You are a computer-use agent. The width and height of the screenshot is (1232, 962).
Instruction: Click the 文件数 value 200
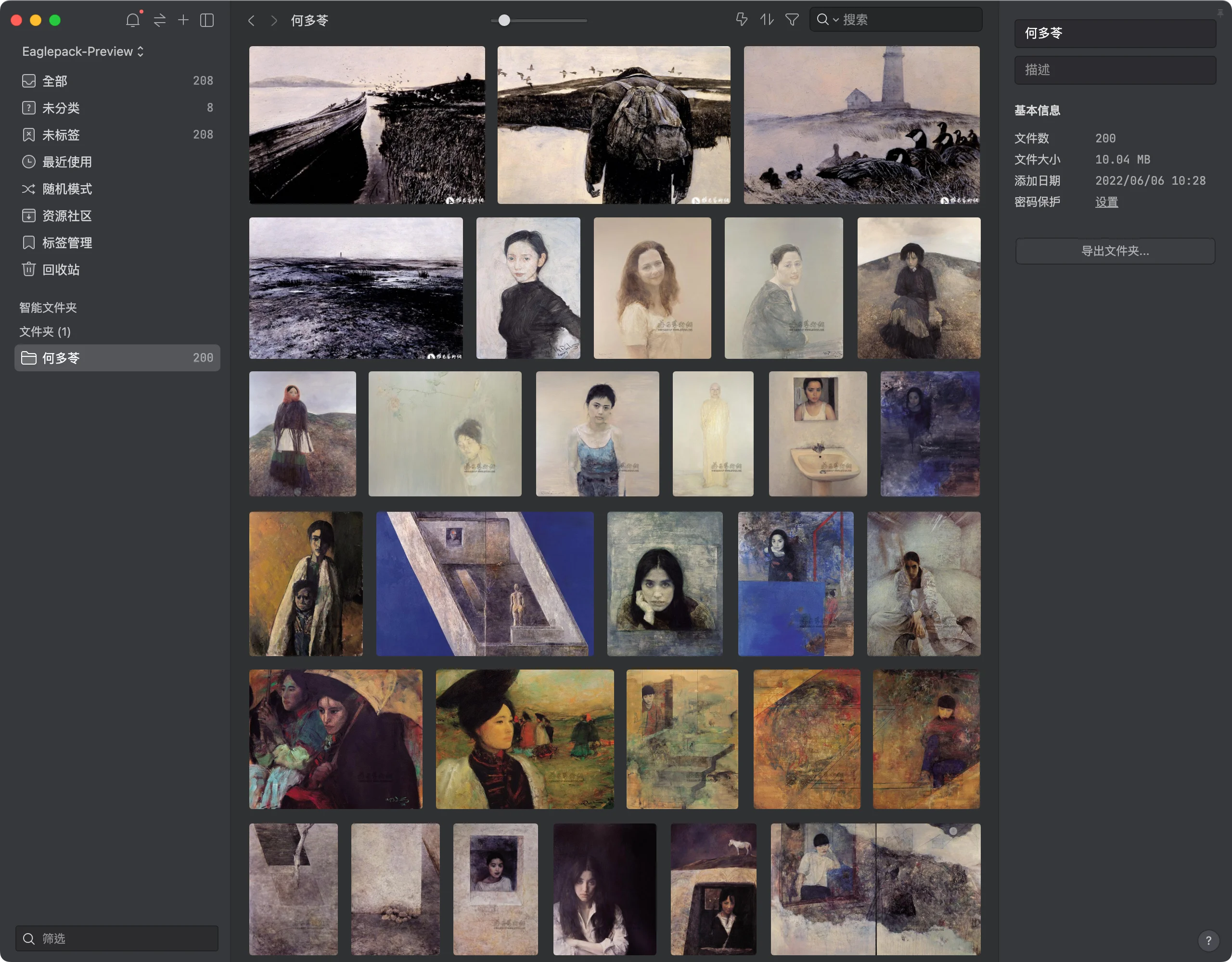point(1105,138)
